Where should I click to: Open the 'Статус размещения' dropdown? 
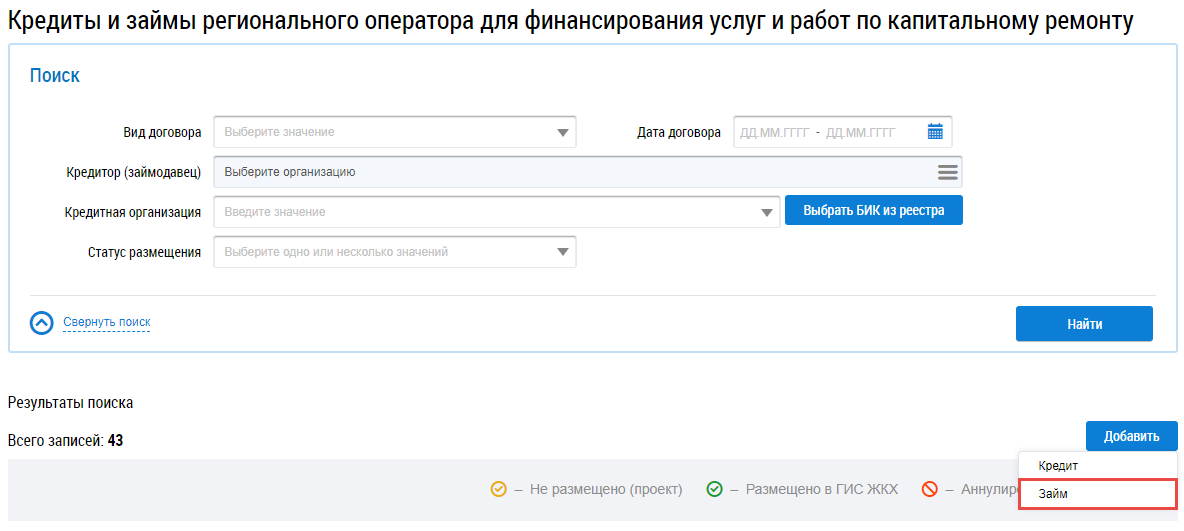(x=563, y=252)
